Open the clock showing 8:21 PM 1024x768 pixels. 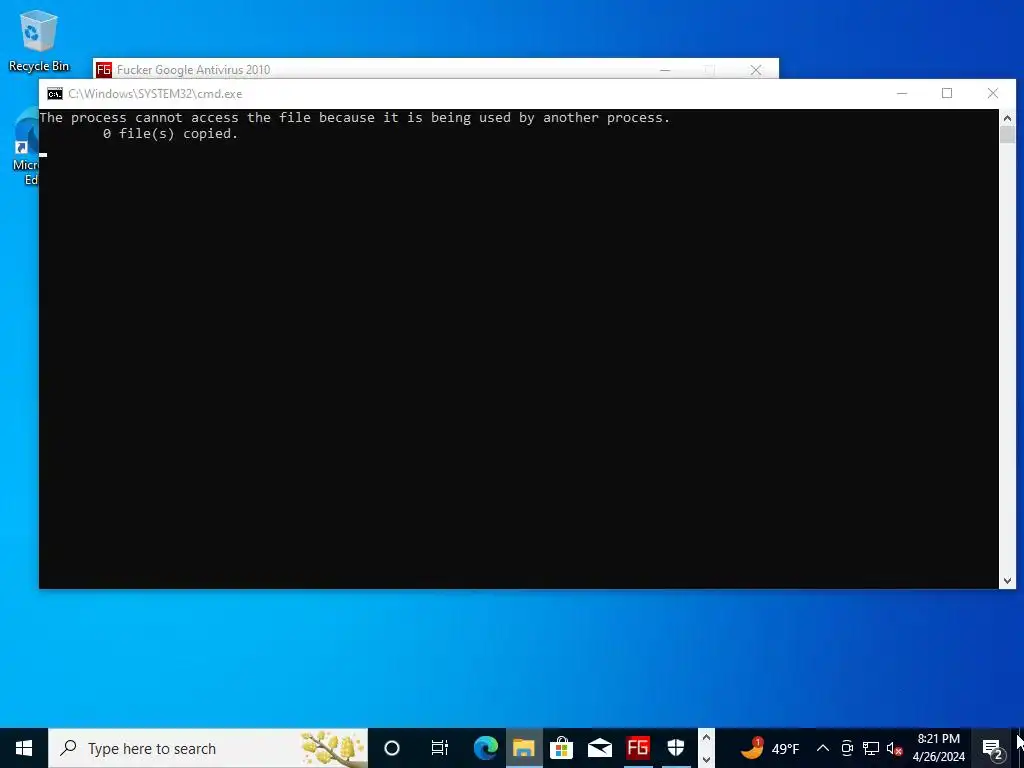click(x=938, y=748)
